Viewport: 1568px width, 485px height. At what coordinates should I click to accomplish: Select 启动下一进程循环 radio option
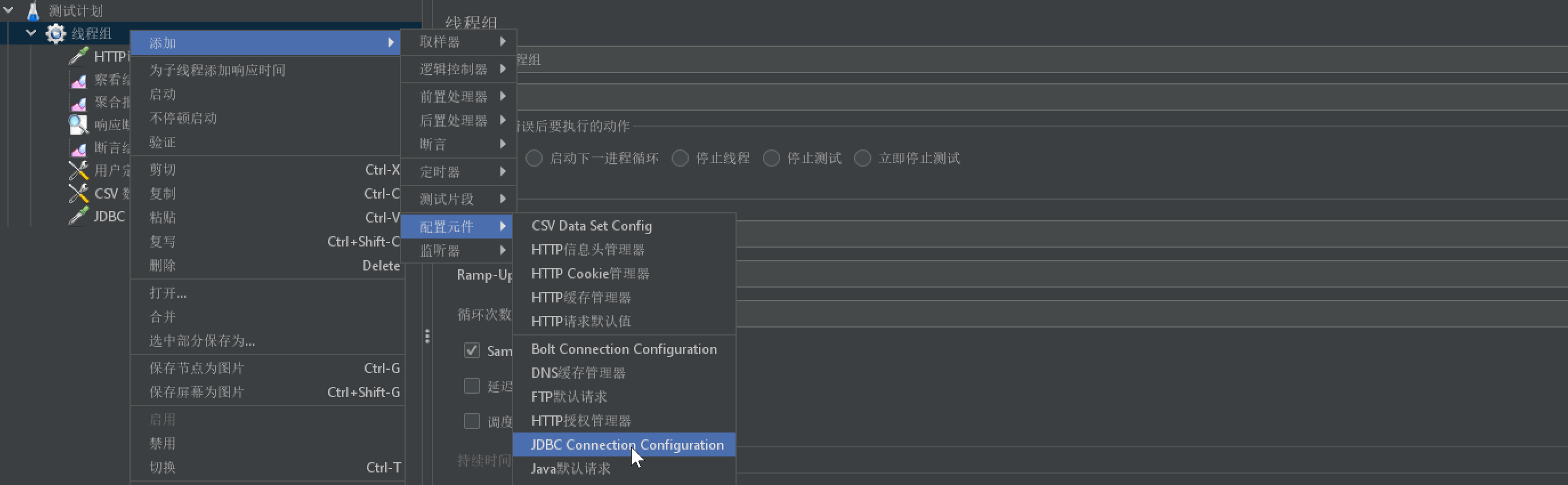(534, 158)
